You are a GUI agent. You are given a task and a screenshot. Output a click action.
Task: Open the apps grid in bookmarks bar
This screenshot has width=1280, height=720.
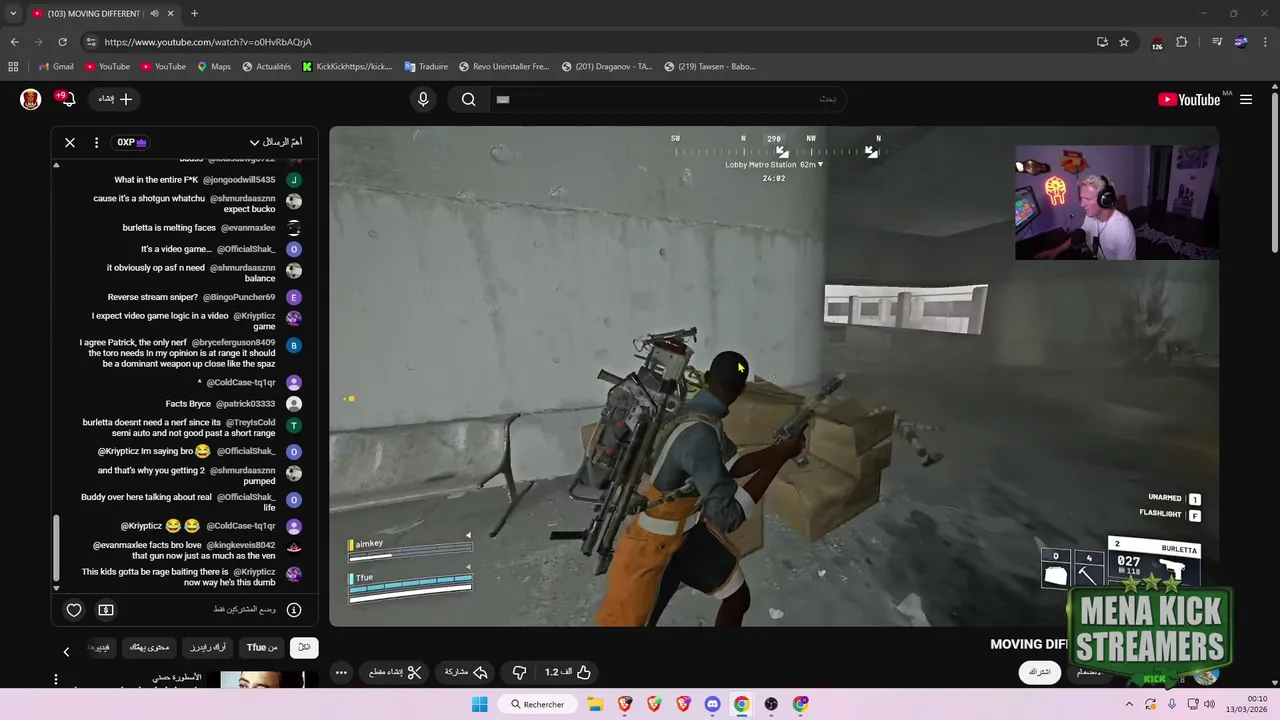click(x=13, y=67)
